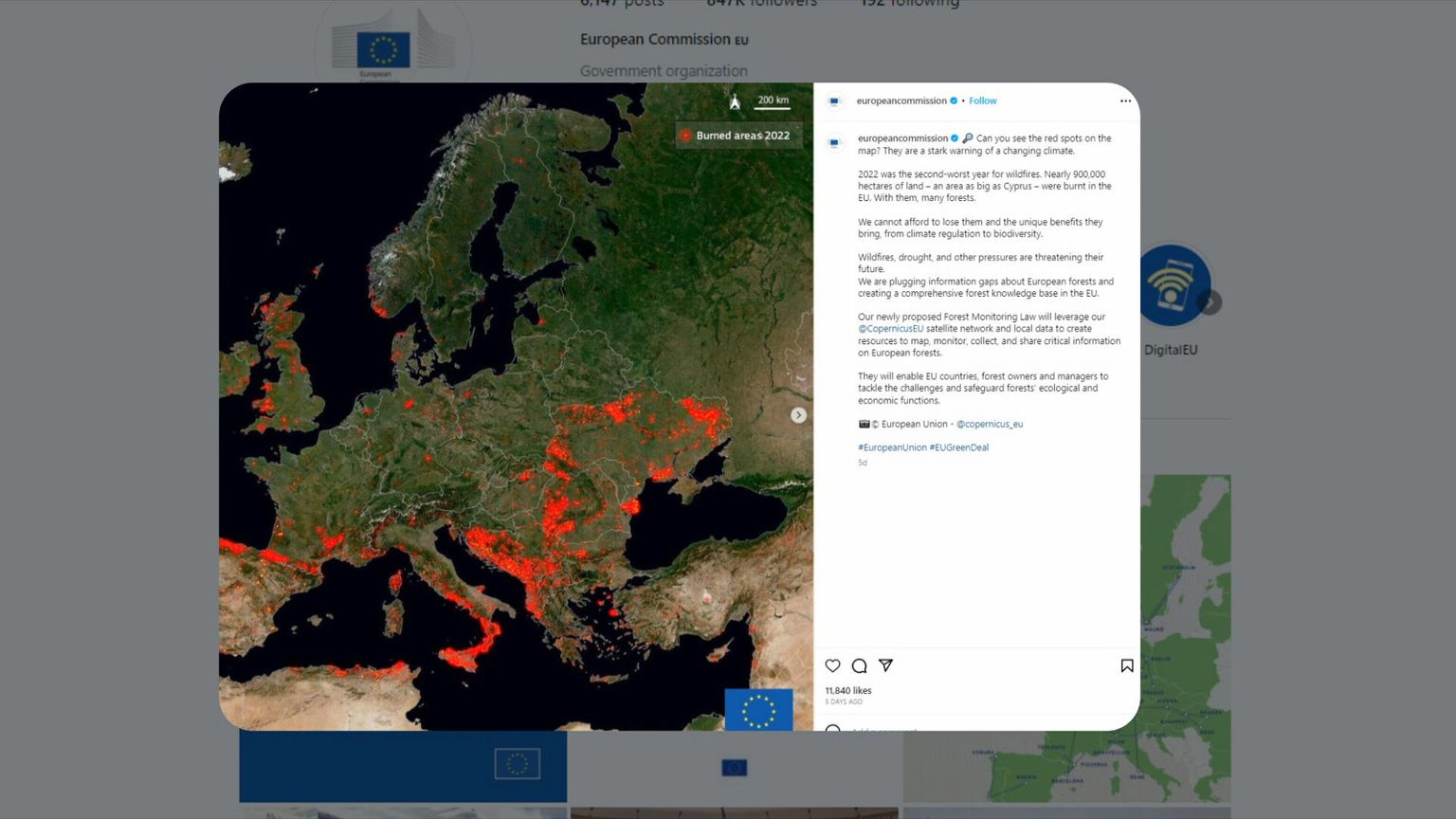Open the @CopernicusEU mention in the caption
Image resolution: width=1456 pixels, height=819 pixels.
[x=890, y=329]
